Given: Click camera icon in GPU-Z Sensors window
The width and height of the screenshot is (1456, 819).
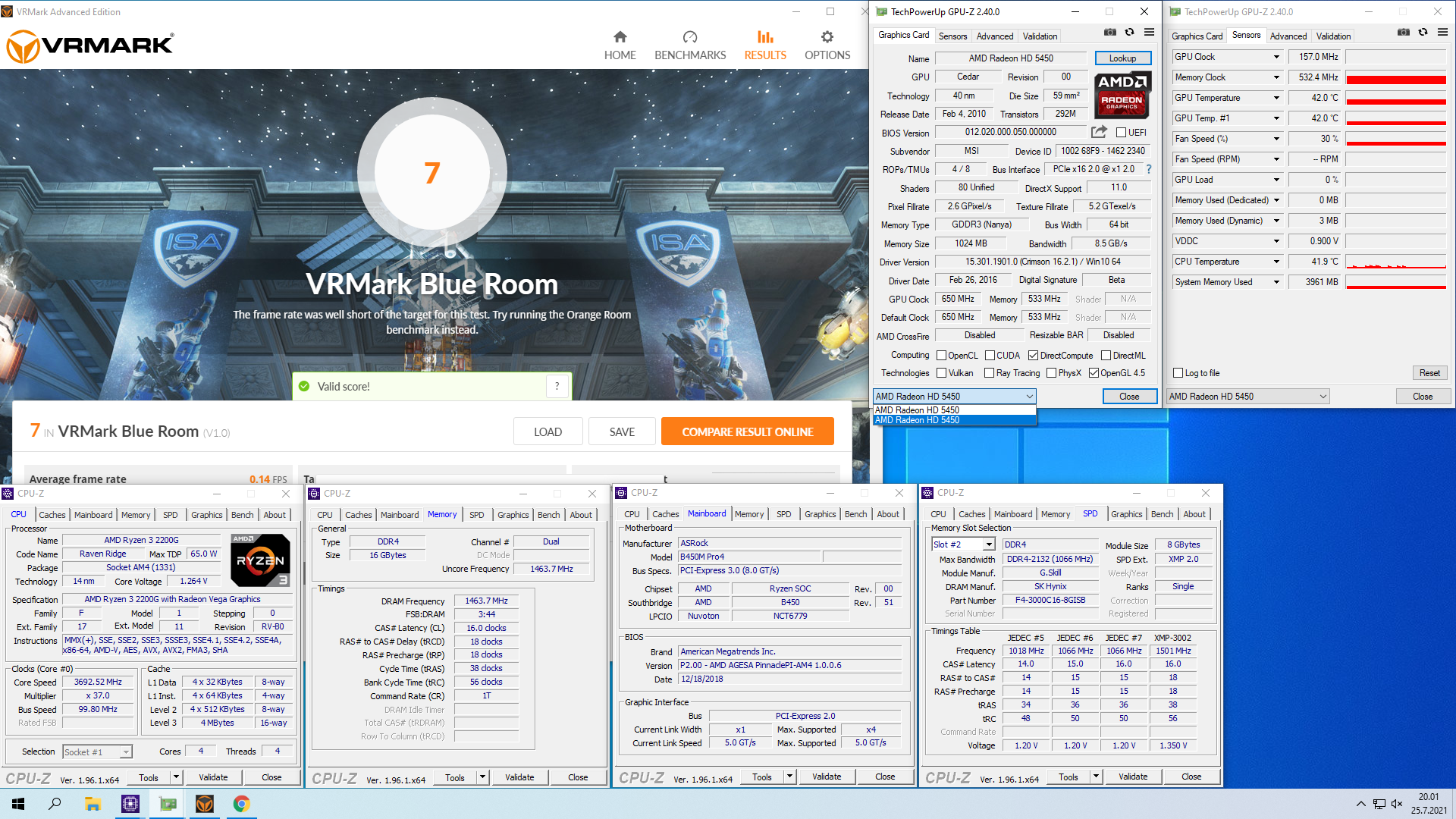Looking at the screenshot, I should tap(1404, 32).
